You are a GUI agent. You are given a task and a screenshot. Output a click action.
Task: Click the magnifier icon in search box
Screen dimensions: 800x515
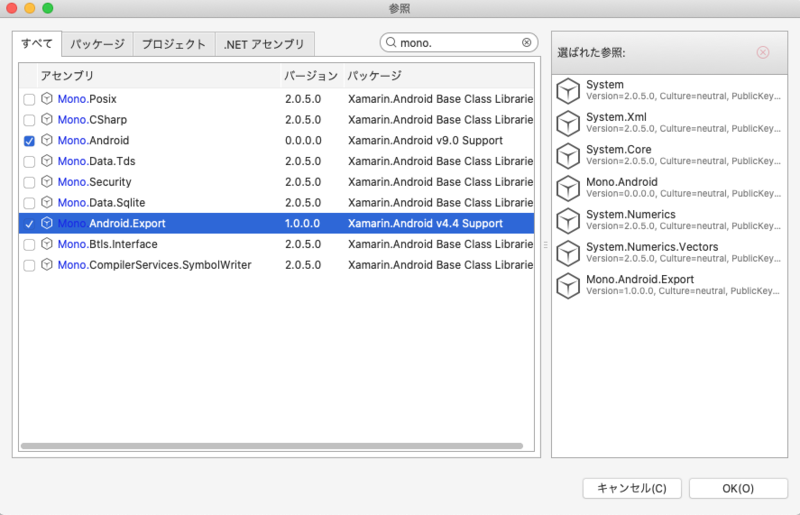391,42
